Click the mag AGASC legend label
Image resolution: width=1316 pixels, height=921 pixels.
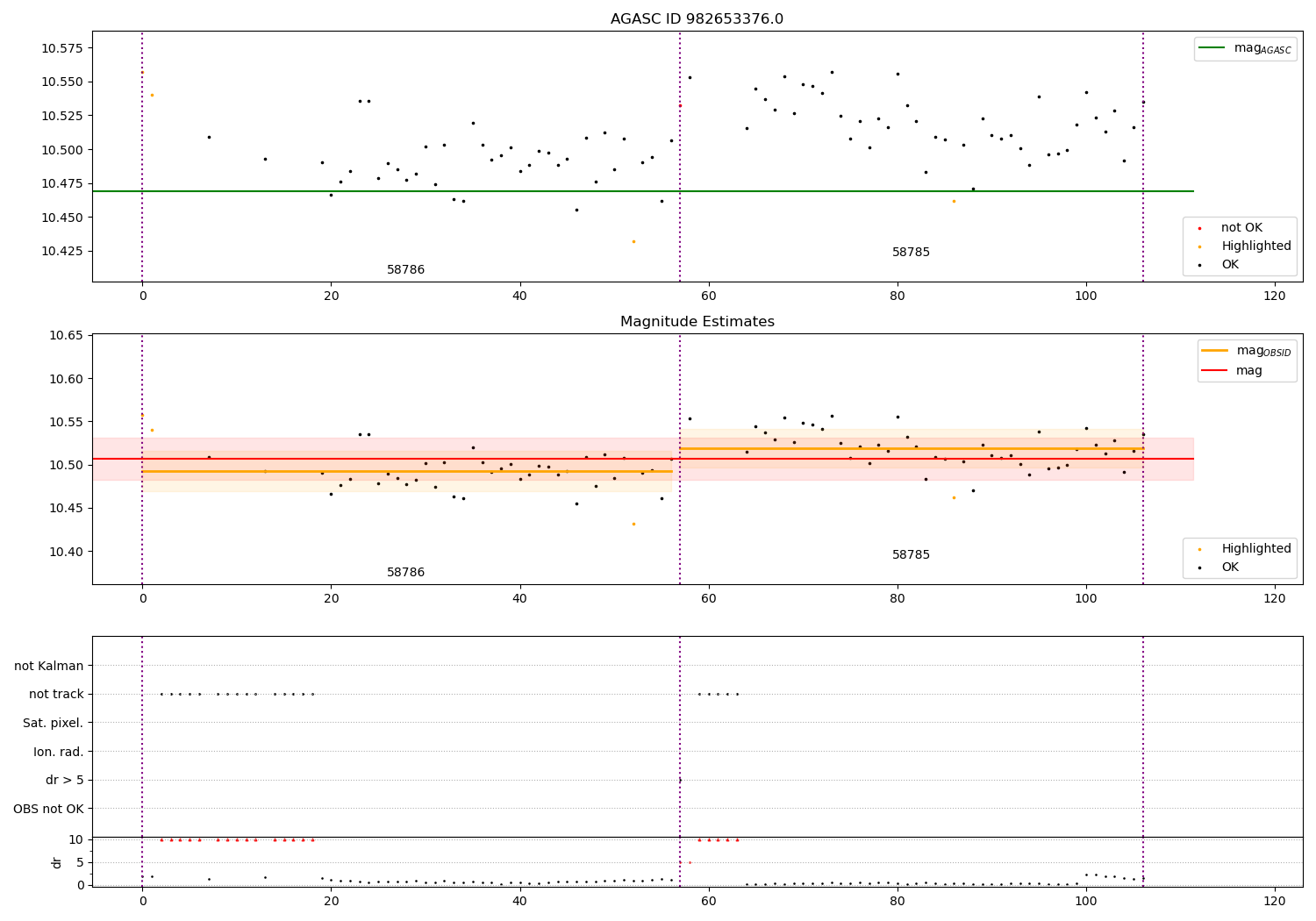click(1262, 48)
